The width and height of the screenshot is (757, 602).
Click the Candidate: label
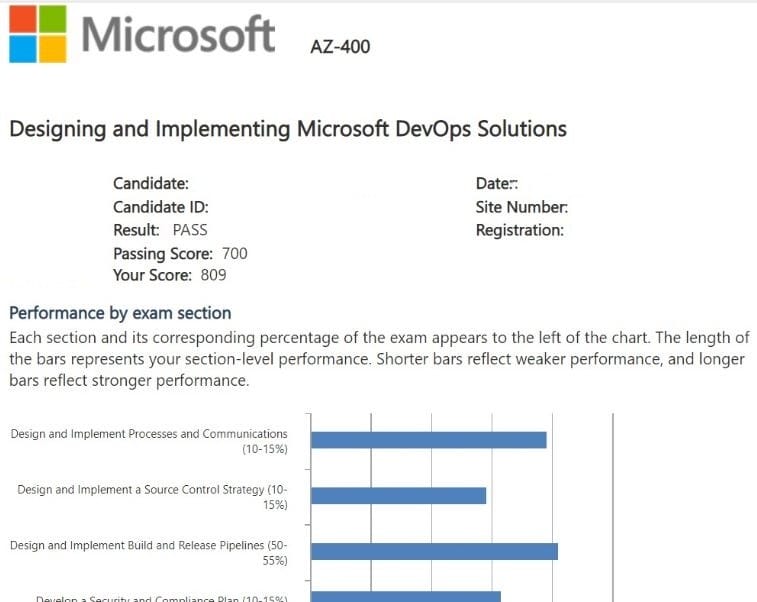tap(151, 183)
